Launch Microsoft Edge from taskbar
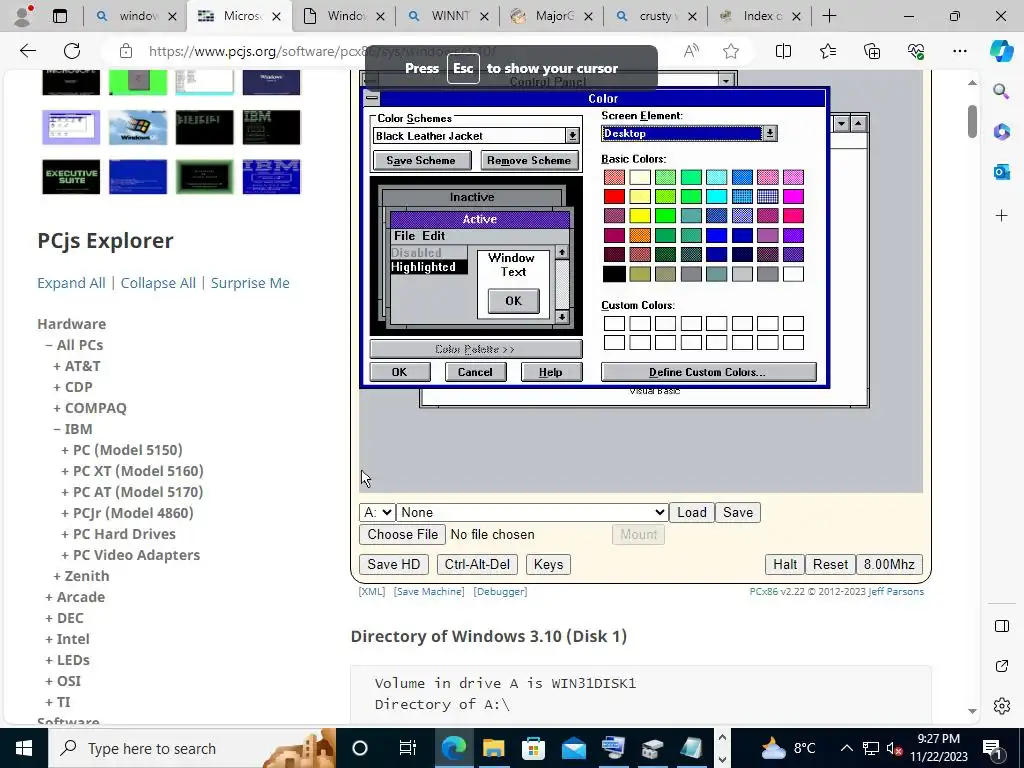This screenshot has height=768, width=1024. pyautogui.click(x=453, y=748)
